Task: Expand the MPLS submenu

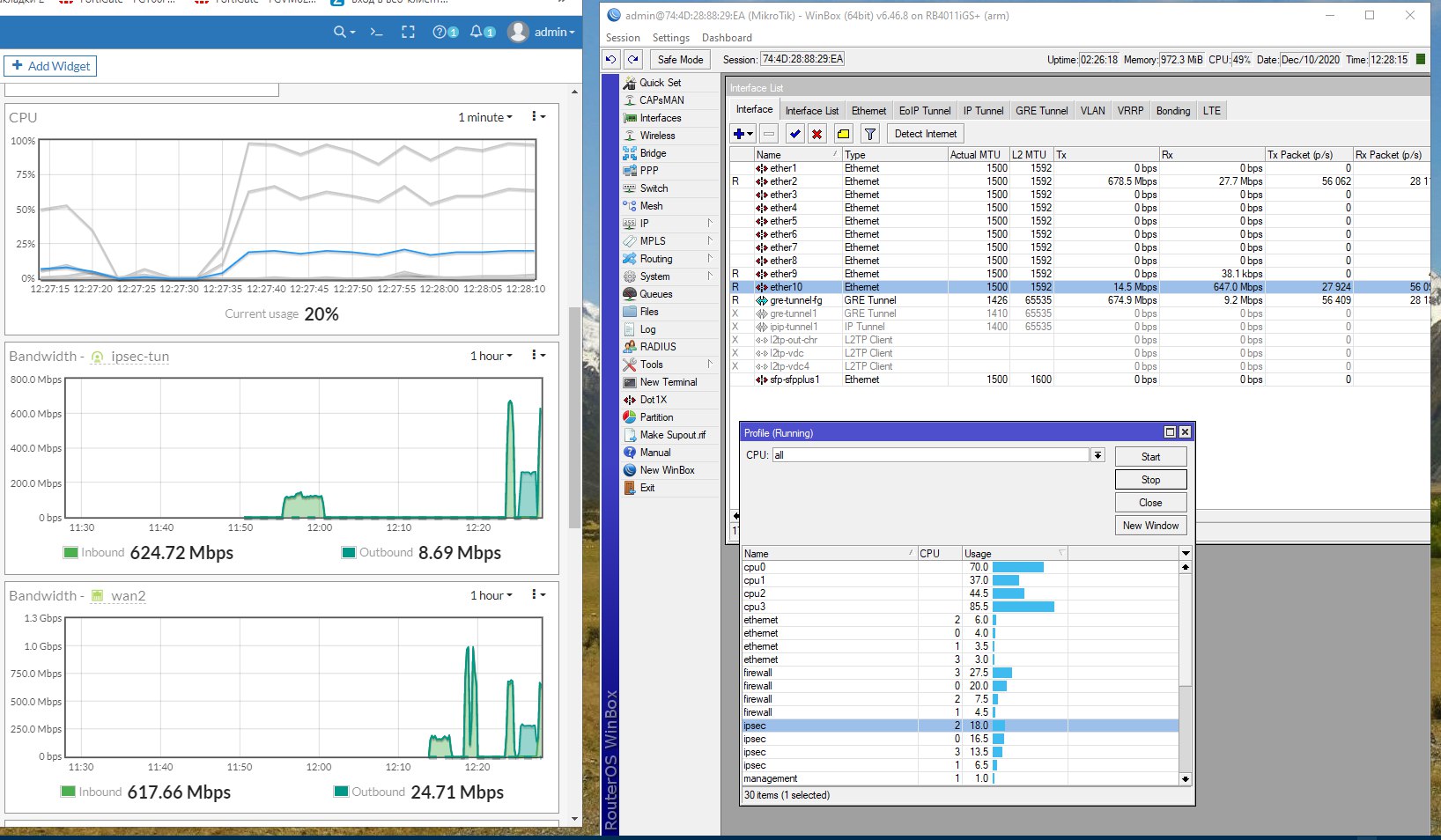Action: click(x=669, y=241)
